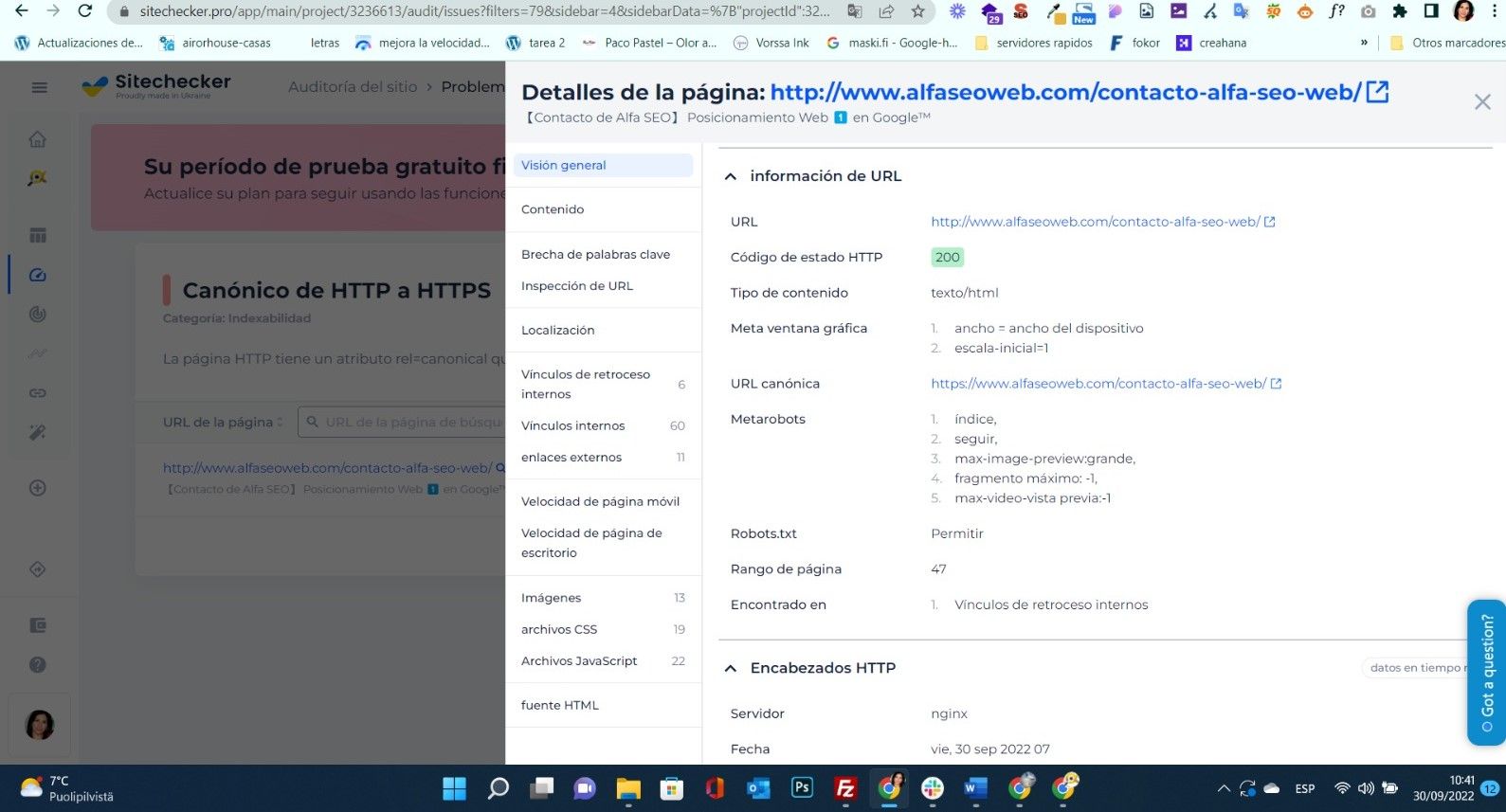Select the archivos CSS tab
Screen dimensions: 1506x812
(x=603, y=629)
